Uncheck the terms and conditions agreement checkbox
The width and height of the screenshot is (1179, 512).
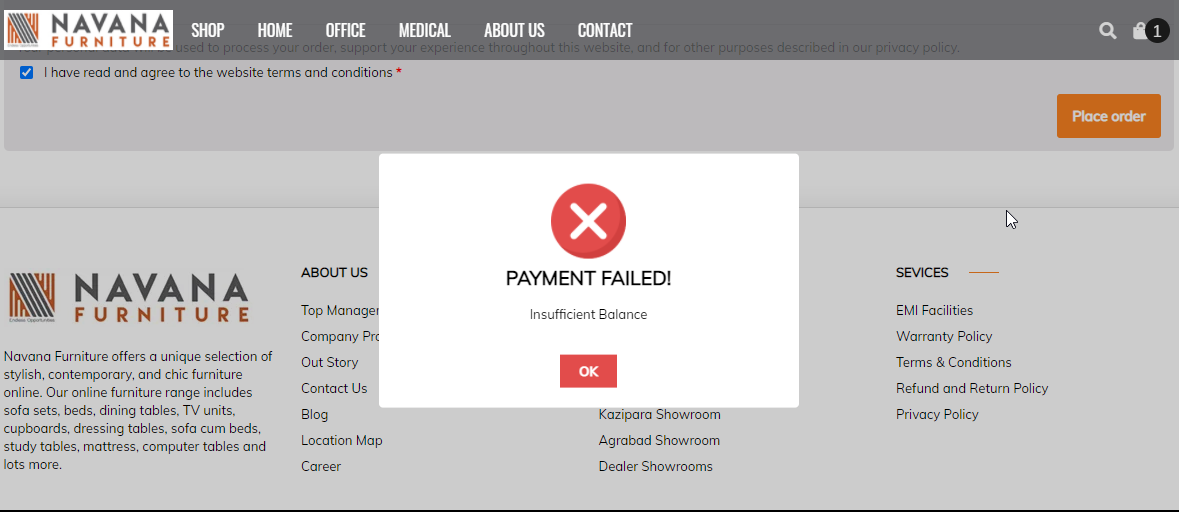pyautogui.click(x=27, y=72)
